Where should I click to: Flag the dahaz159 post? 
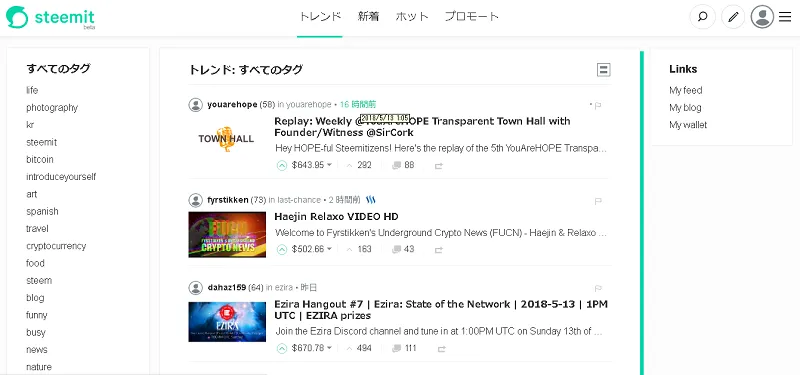(598, 289)
